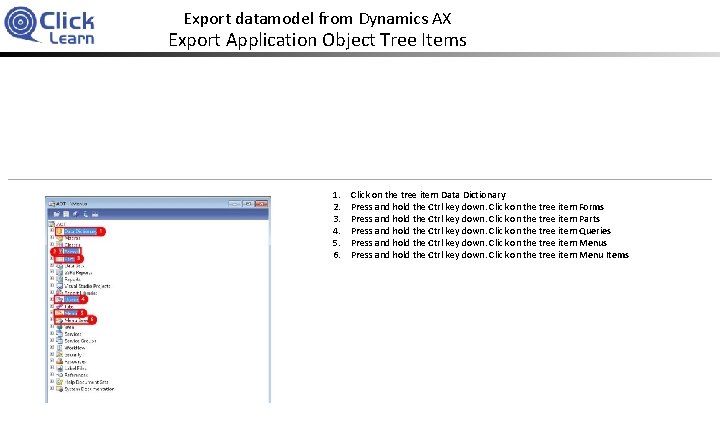Select the Queries tree item
This screenshot has width=720, height=437.
tap(72, 299)
